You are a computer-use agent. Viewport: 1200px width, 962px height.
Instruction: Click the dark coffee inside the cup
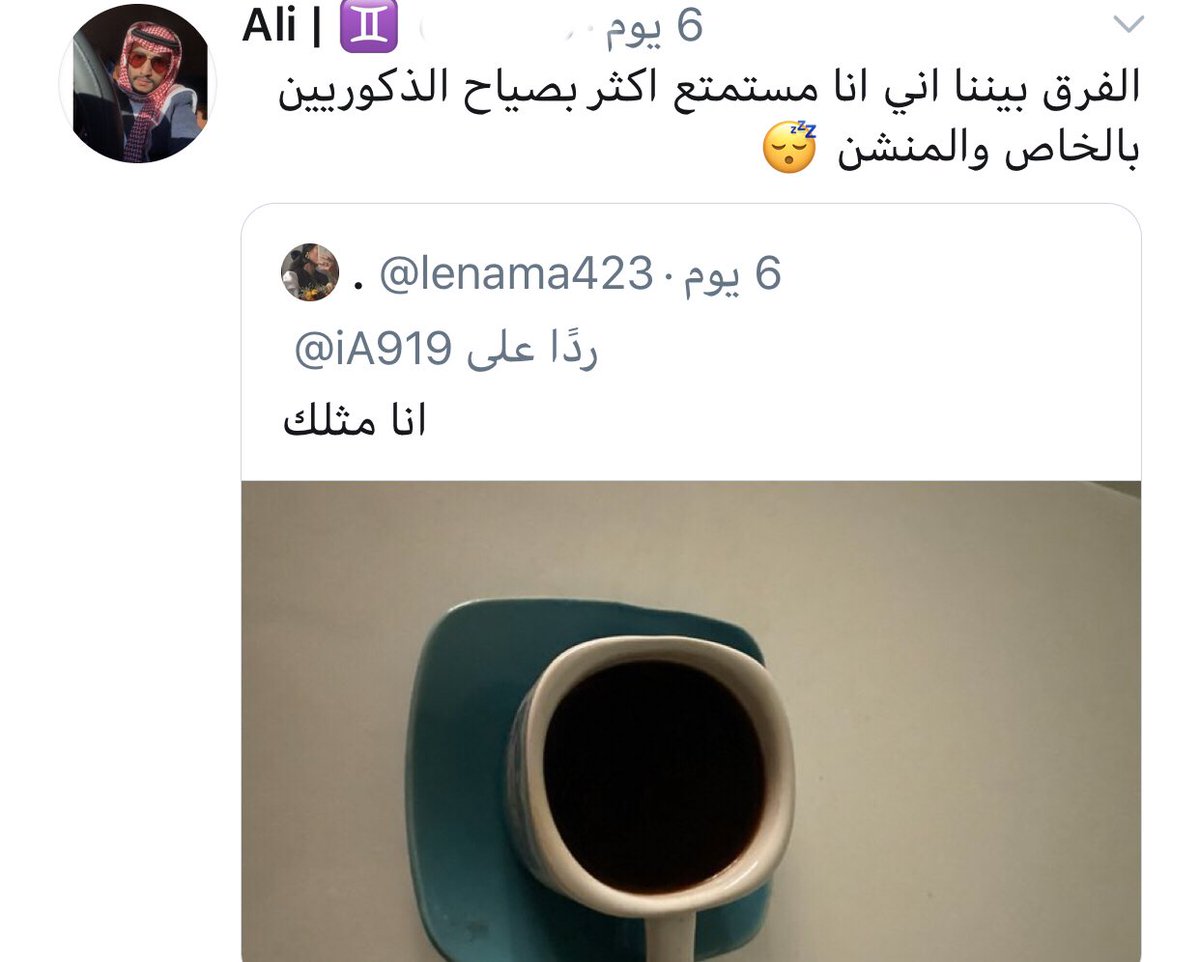click(x=653, y=776)
